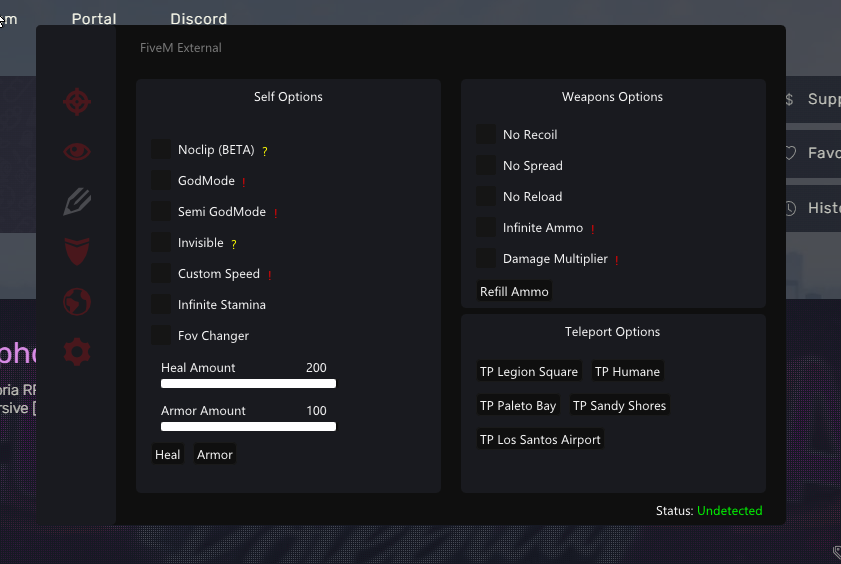Click the Self Options heading

coord(288,97)
